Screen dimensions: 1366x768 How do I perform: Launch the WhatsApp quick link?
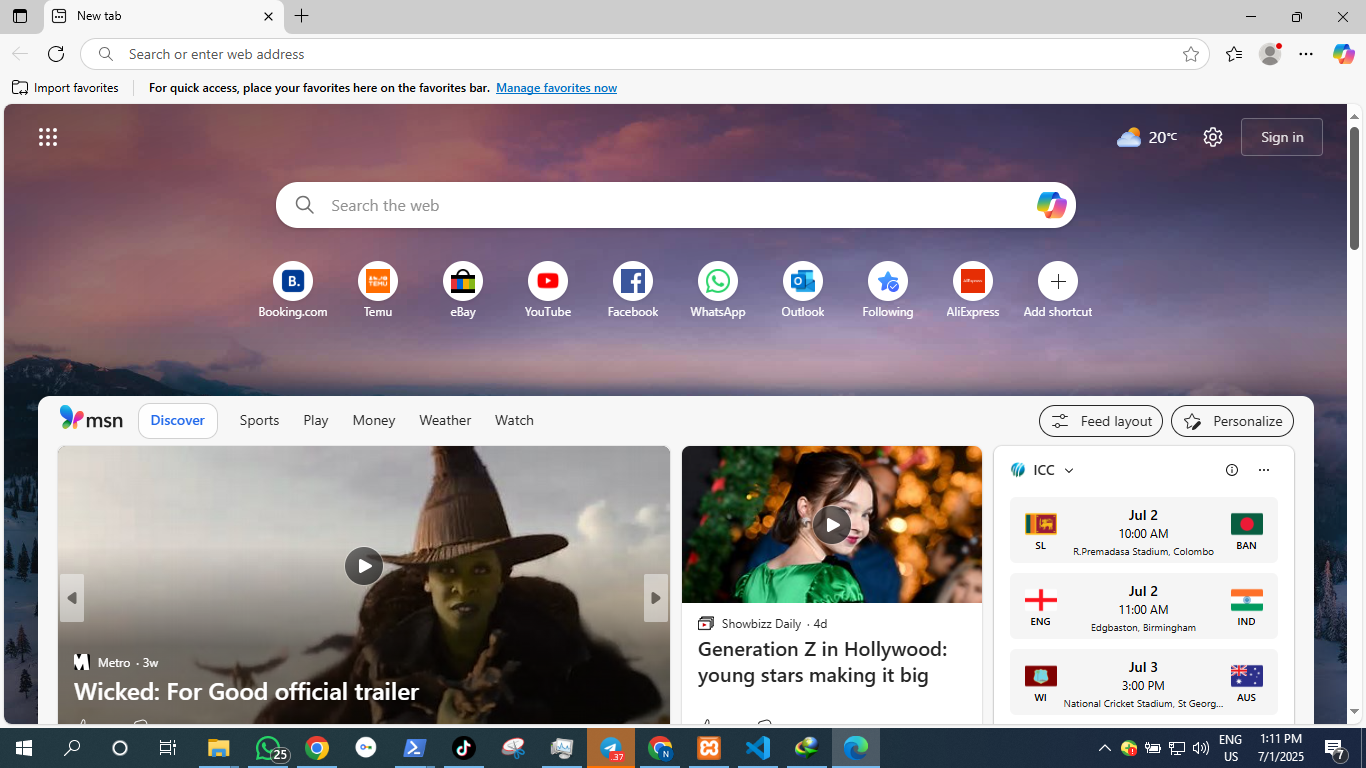[717, 282]
